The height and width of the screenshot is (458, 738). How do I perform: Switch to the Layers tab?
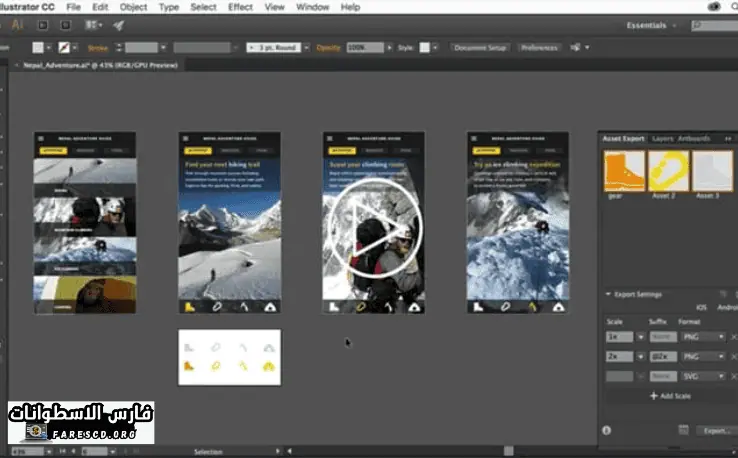click(662, 138)
